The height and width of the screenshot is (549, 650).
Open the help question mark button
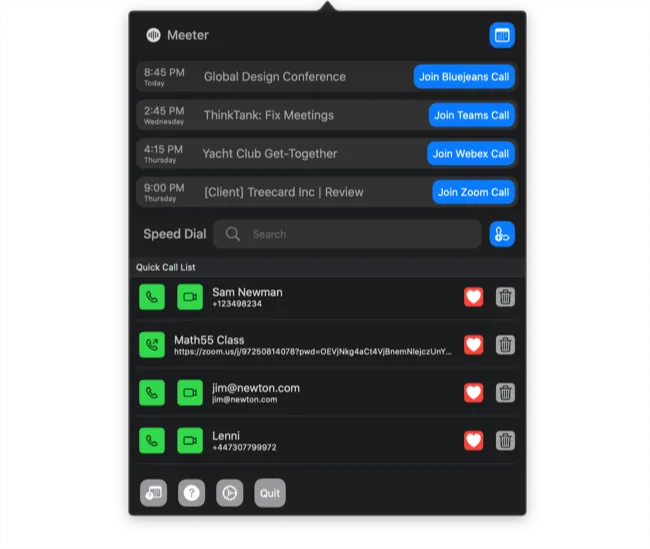point(192,493)
